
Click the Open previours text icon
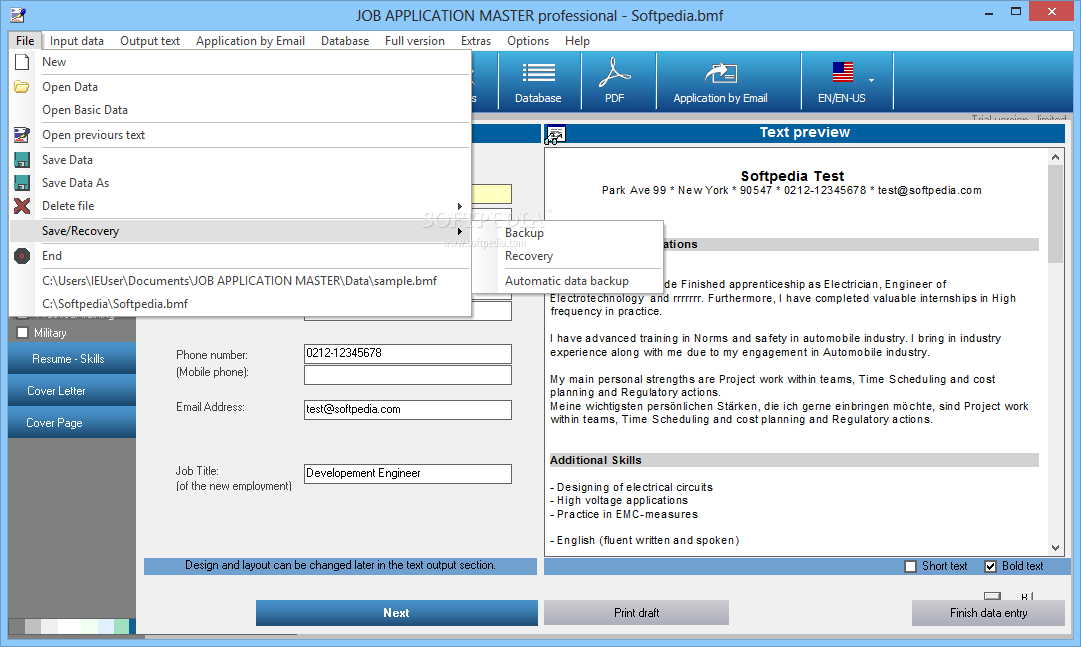[22, 135]
